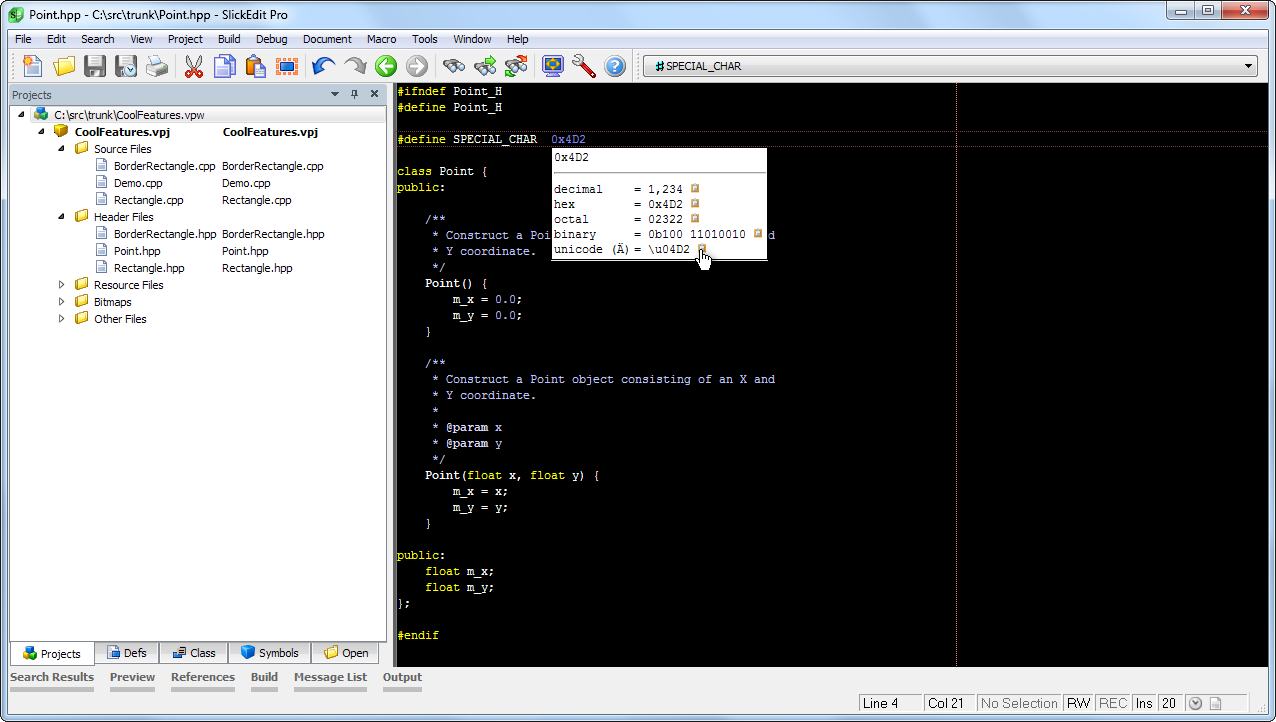Toggle the RW read-write status indicator
Viewport: 1276px width, 722px height.
(x=1079, y=703)
